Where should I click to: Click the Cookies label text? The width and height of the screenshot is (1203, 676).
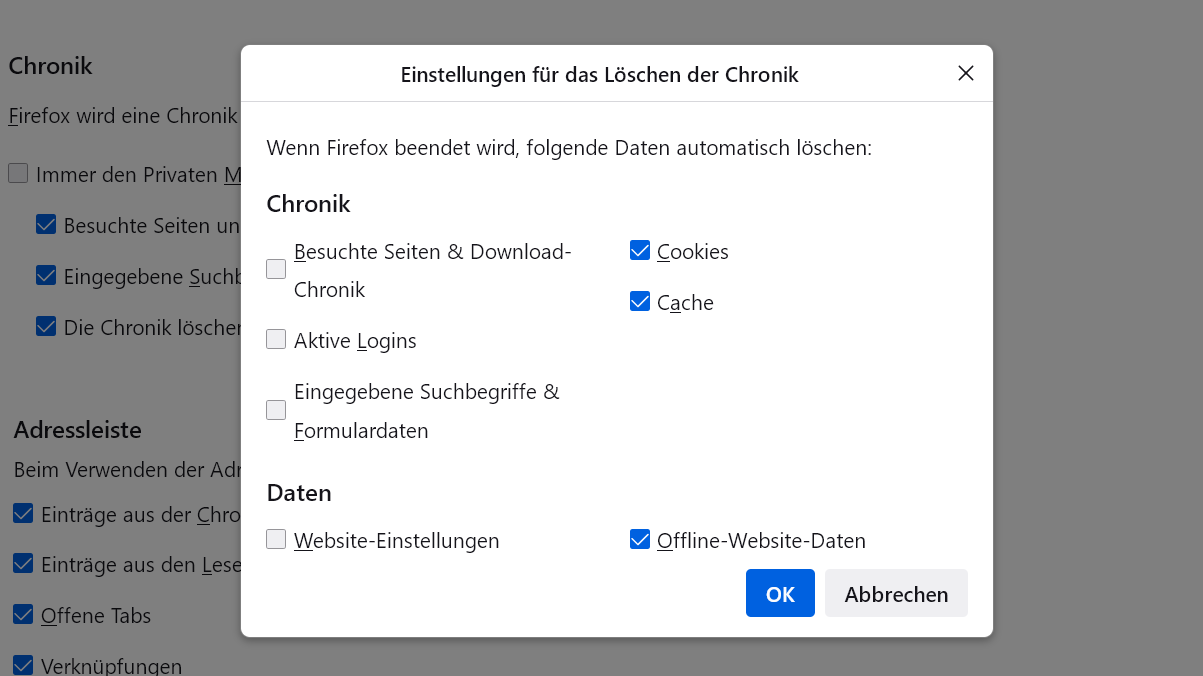tap(692, 252)
